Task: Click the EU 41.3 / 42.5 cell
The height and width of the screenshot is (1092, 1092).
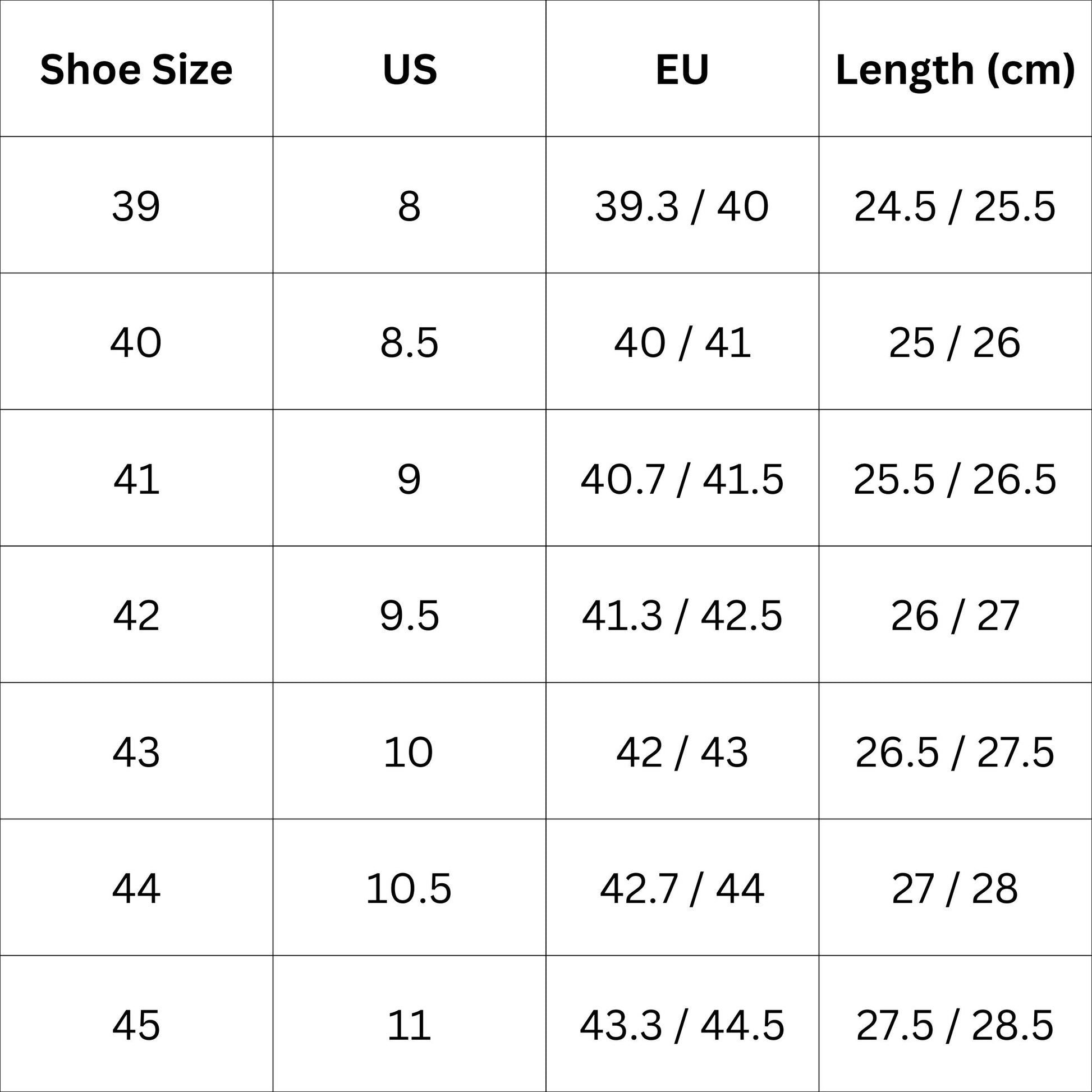Action: point(682,616)
